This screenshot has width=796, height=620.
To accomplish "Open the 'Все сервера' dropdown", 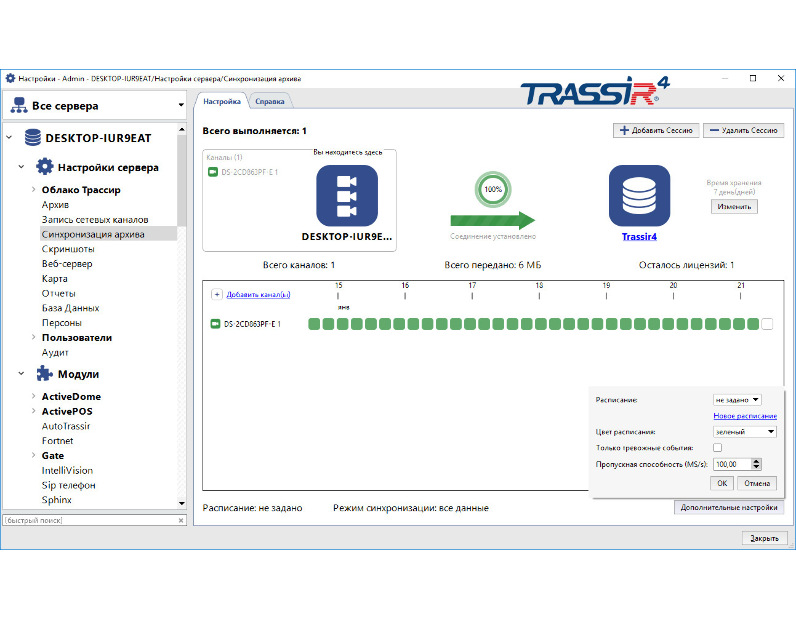I will pyautogui.click(x=181, y=106).
